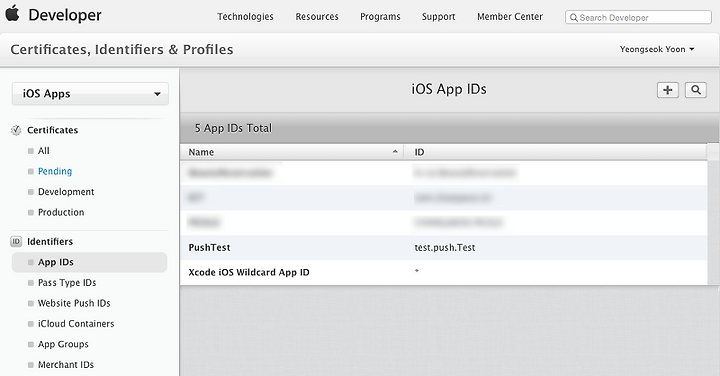Click the Apple logo icon
Image resolution: width=720 pixels, height=376 pixels.
(x=12, y=13)
